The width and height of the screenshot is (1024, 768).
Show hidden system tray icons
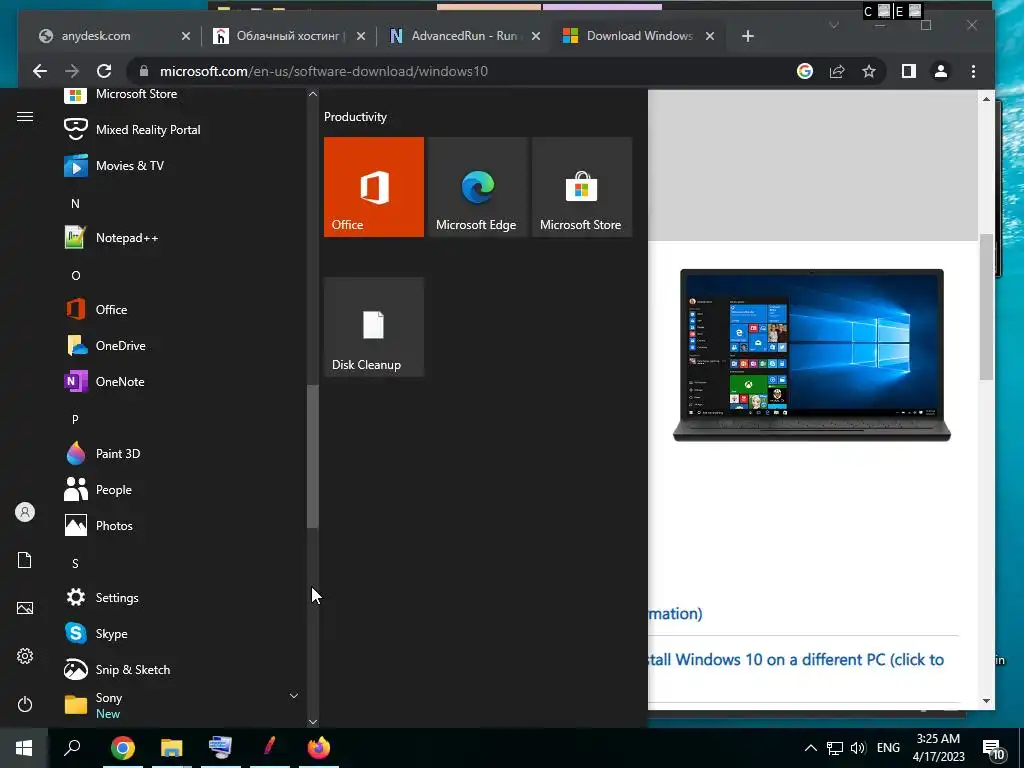pos(810,748)
